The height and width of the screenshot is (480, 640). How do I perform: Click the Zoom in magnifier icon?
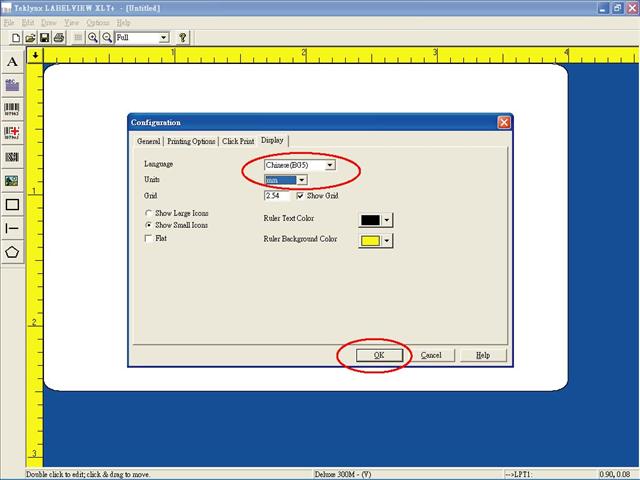pyautogui.click(x=93, y=38)
